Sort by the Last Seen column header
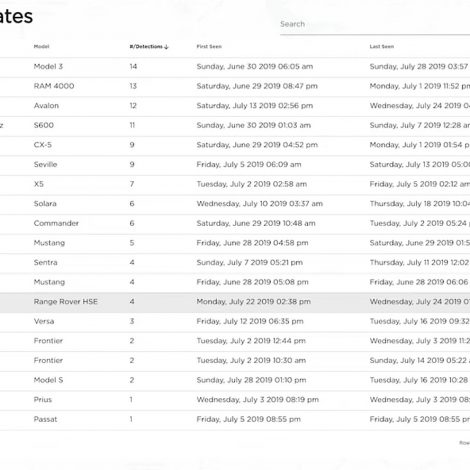The width and height of the screenshot is (470, 470). tap(382, 46)
